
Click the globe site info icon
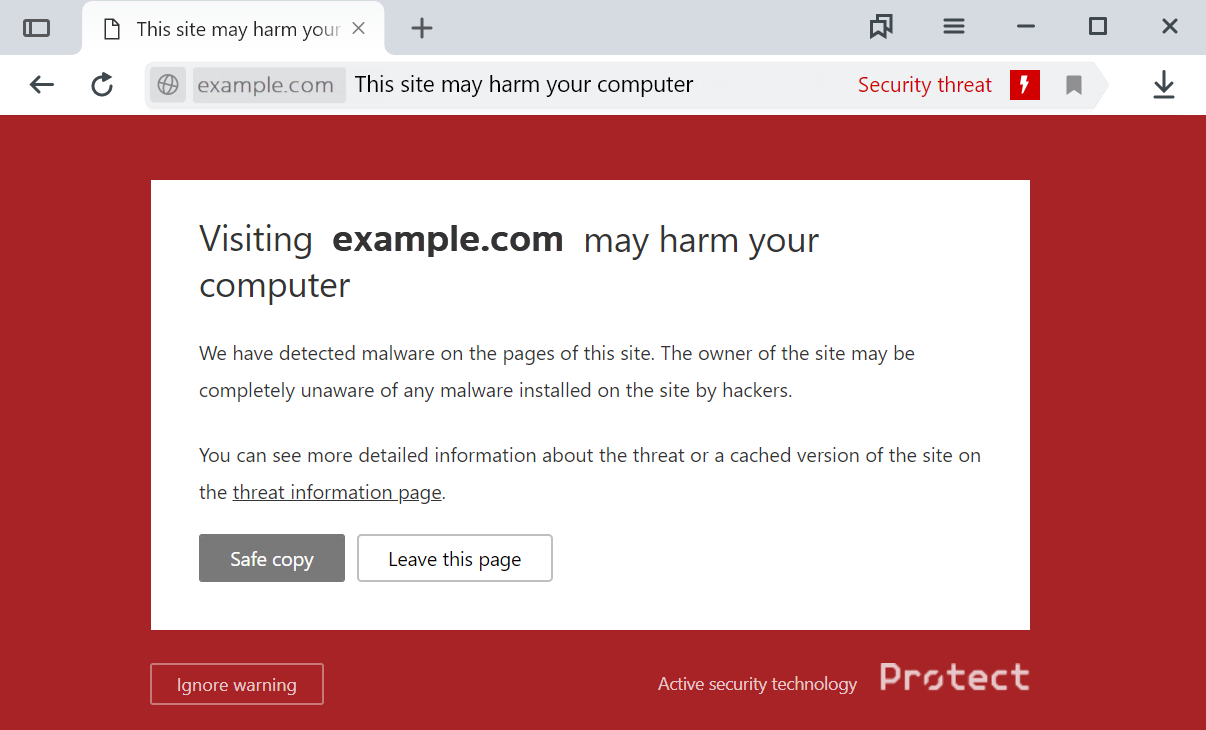(168, 85)
